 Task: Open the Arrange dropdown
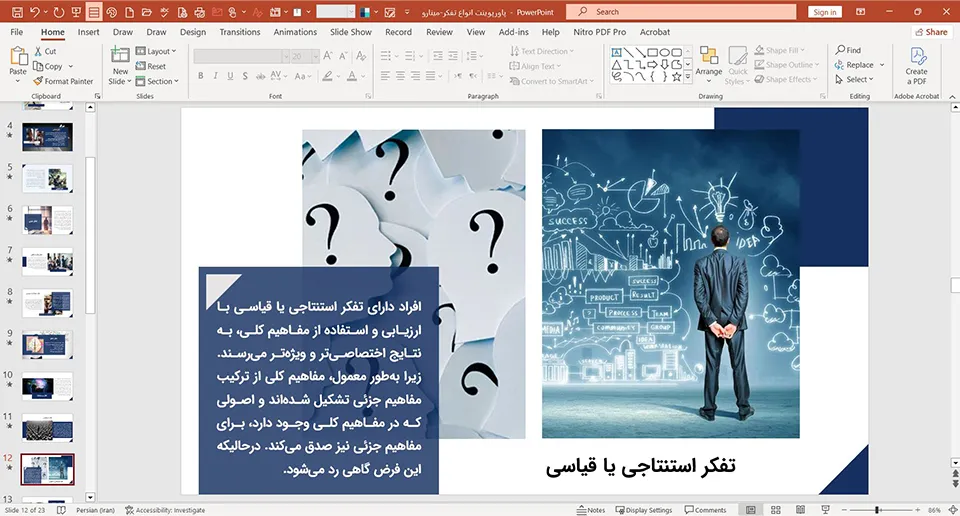[709, 65]
